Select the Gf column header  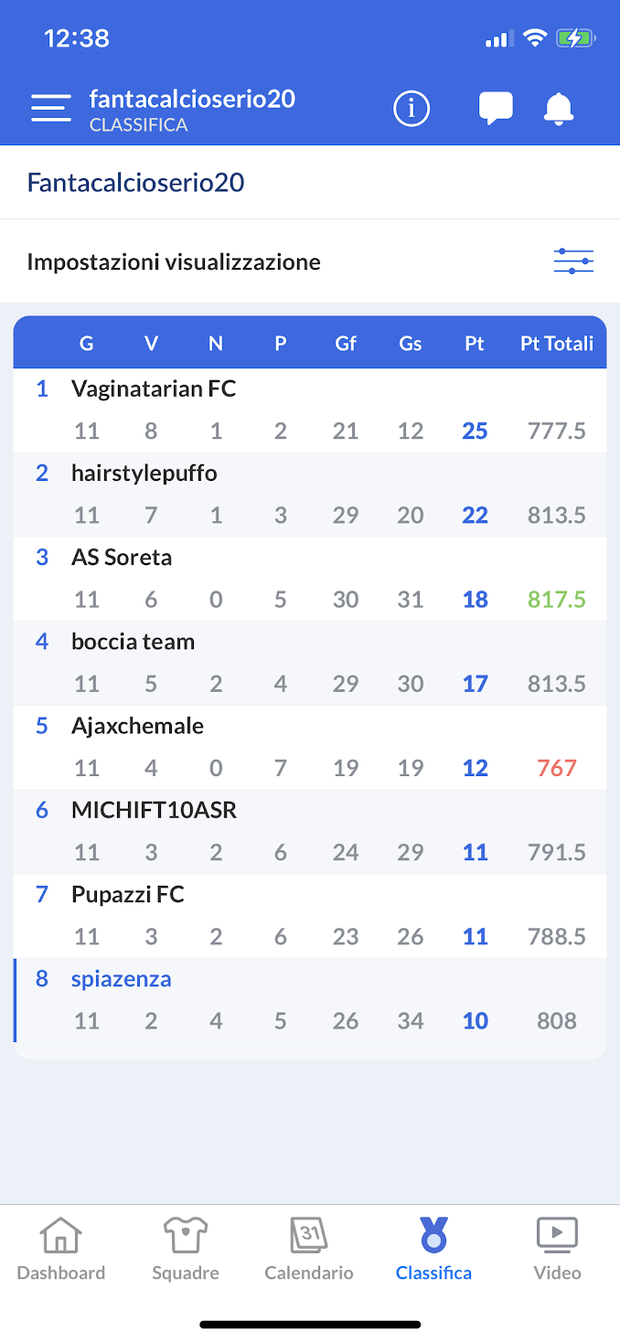click(x=345, y=342)
